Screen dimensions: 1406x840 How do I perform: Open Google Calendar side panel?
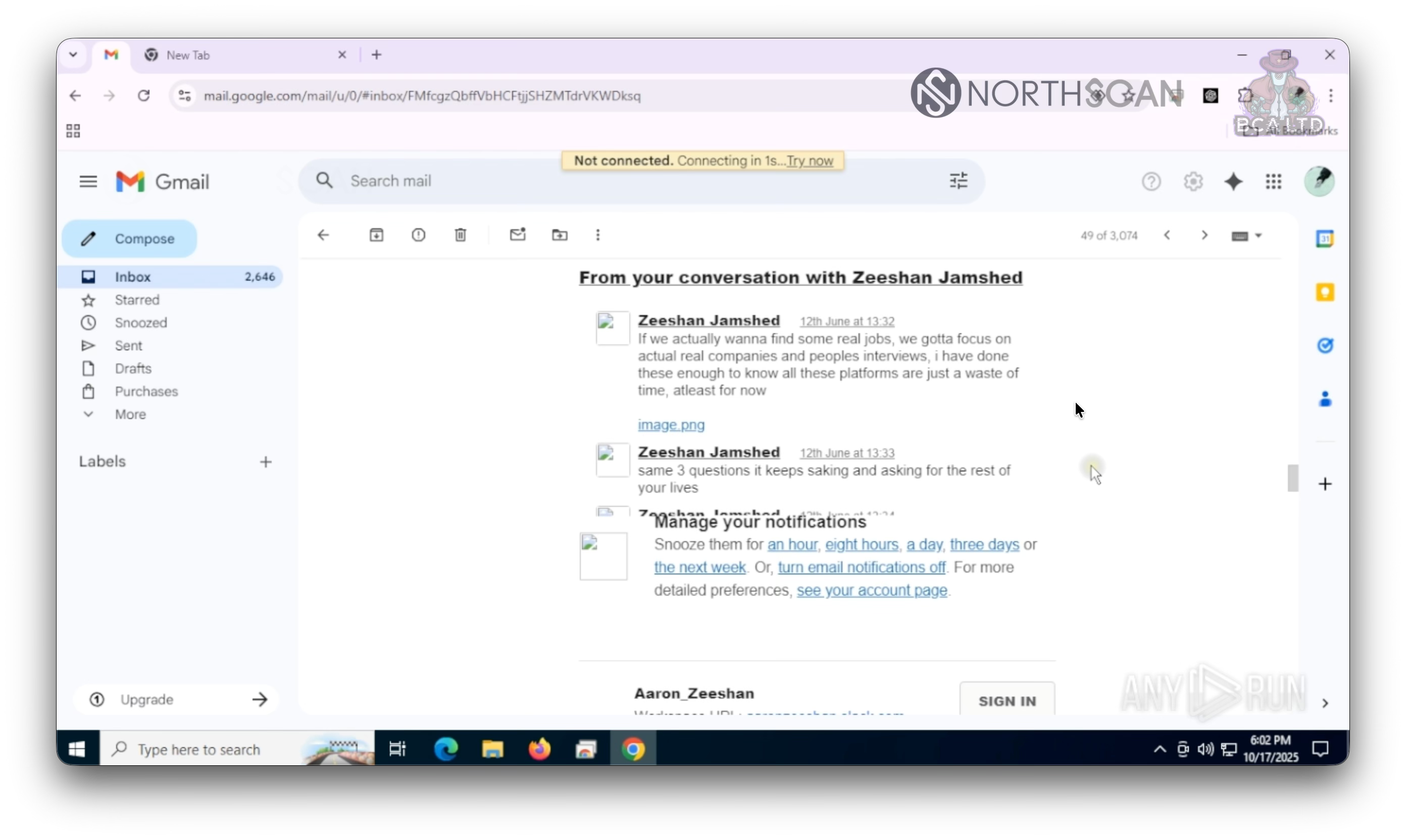tap(1325, 239)
